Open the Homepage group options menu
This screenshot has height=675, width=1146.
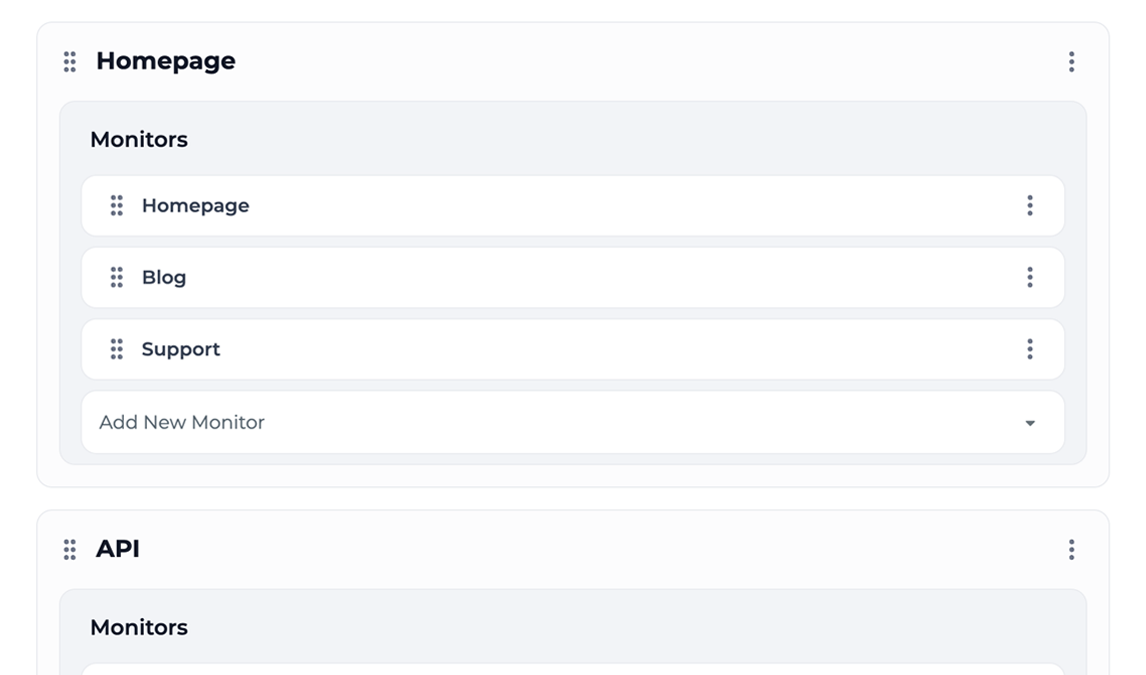[x=1071, y=62]
